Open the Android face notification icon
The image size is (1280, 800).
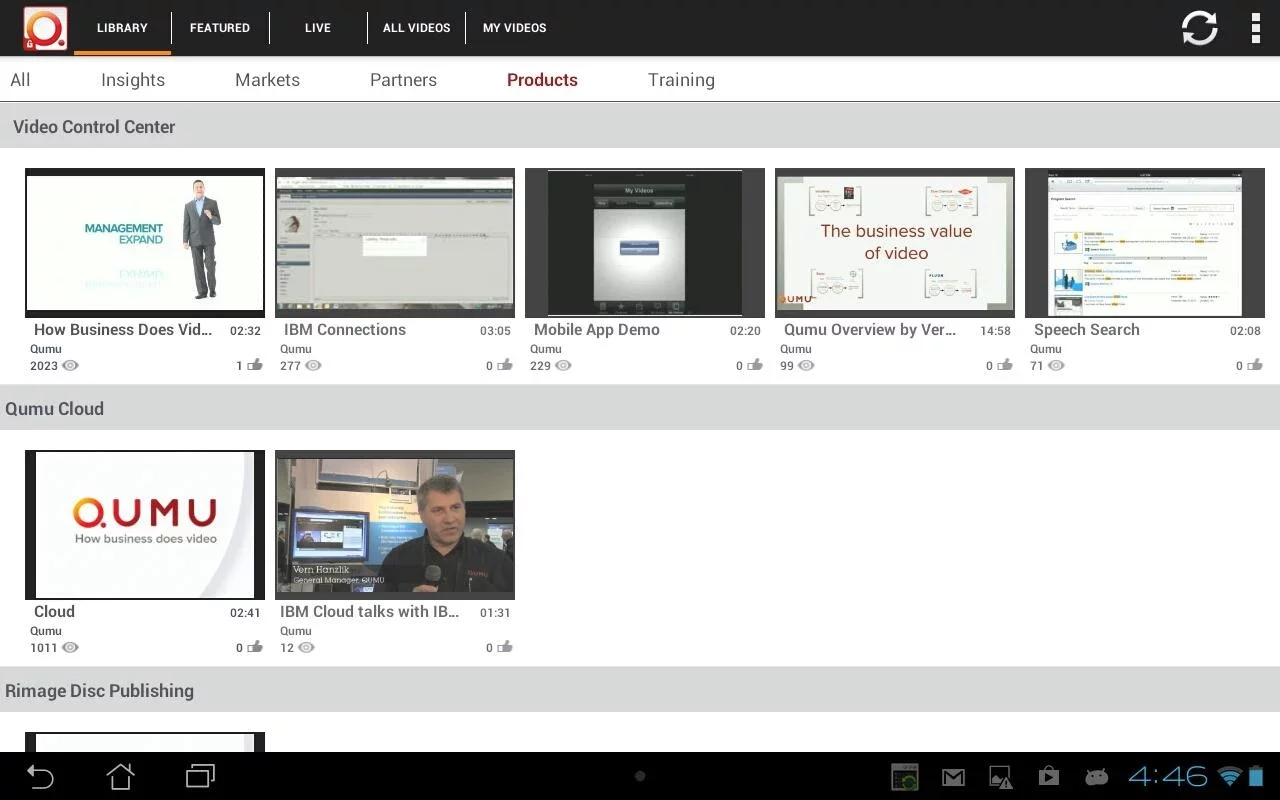[x=1096, y=777]
